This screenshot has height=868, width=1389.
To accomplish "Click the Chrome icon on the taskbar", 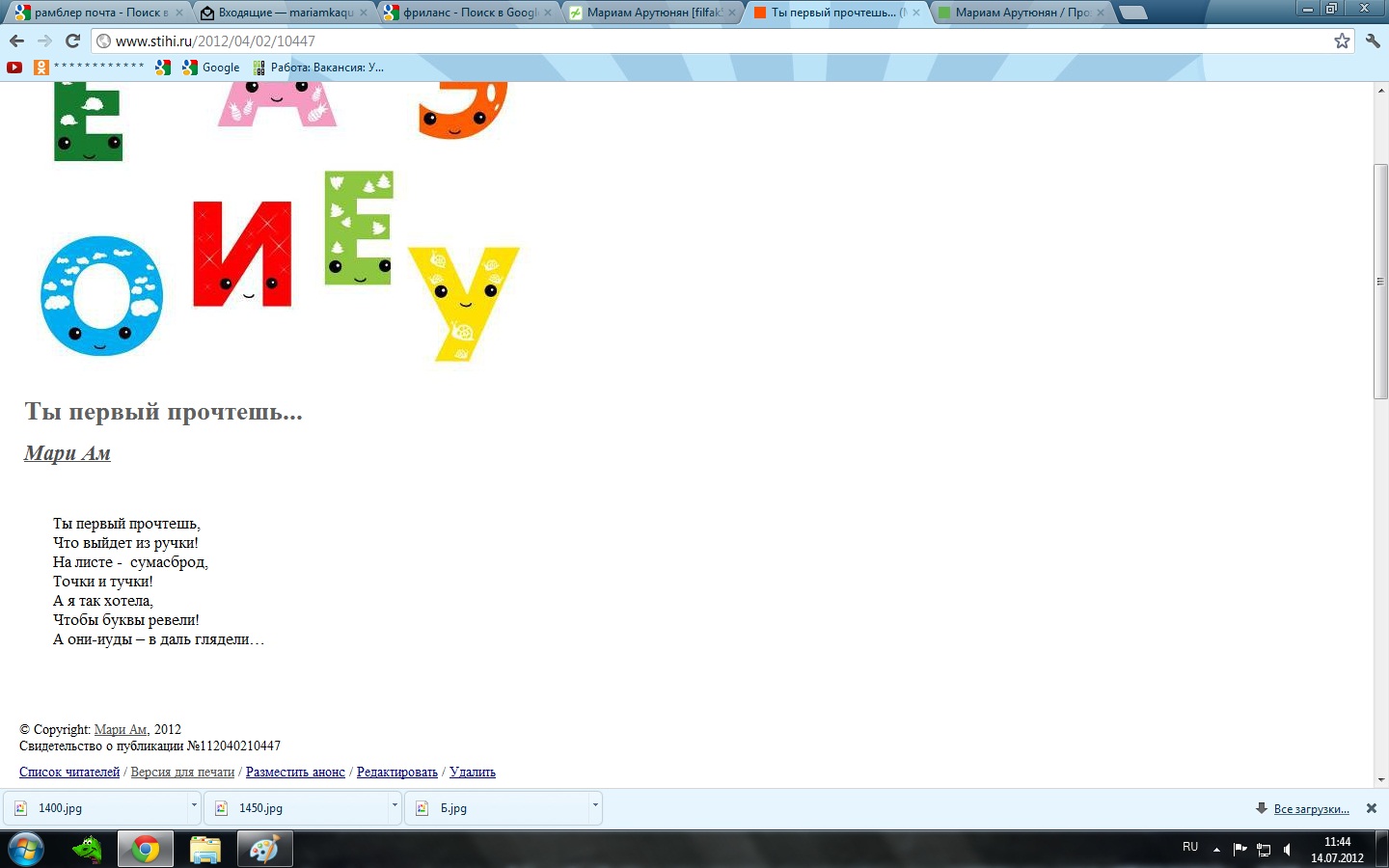I will [146, 850].
